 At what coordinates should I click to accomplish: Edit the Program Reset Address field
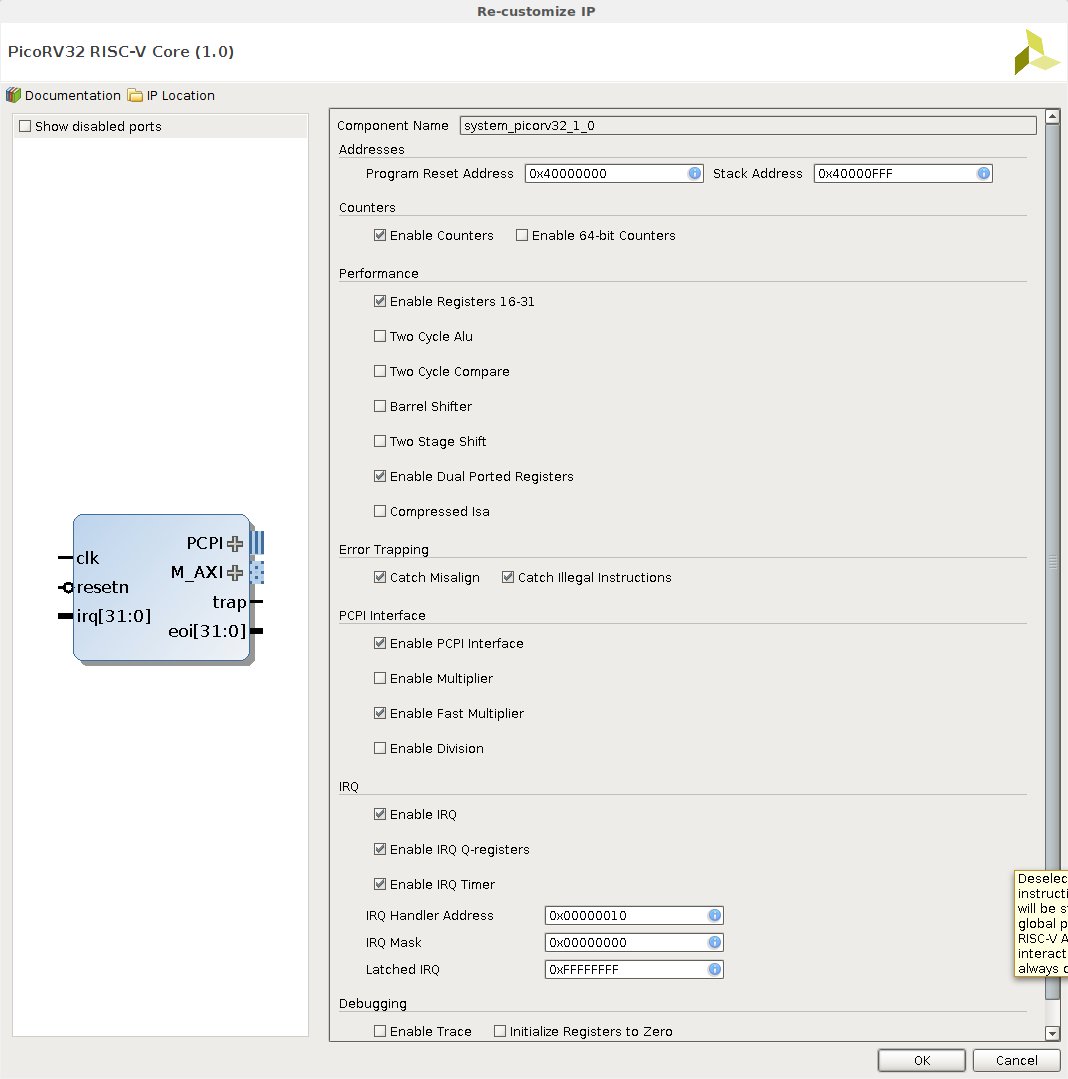[614, 173]
